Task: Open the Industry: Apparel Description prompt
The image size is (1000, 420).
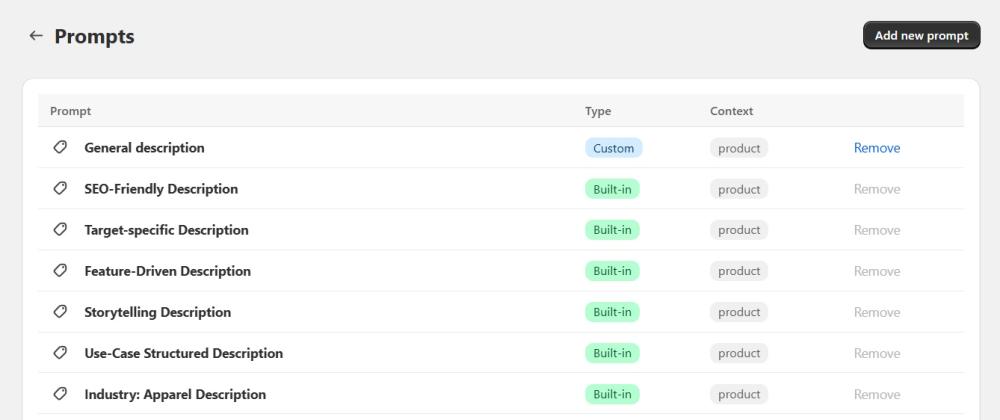Action: (175, 394)
